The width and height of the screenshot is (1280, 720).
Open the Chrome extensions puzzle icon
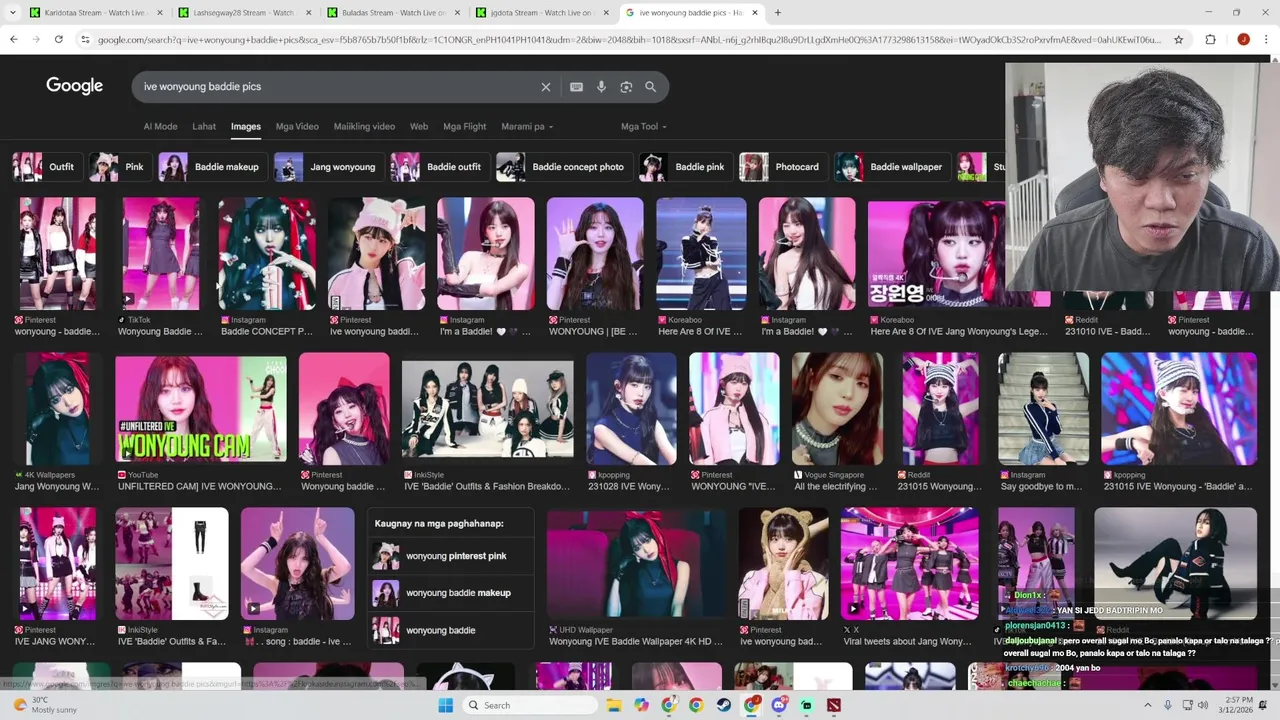pos(1210,39)
